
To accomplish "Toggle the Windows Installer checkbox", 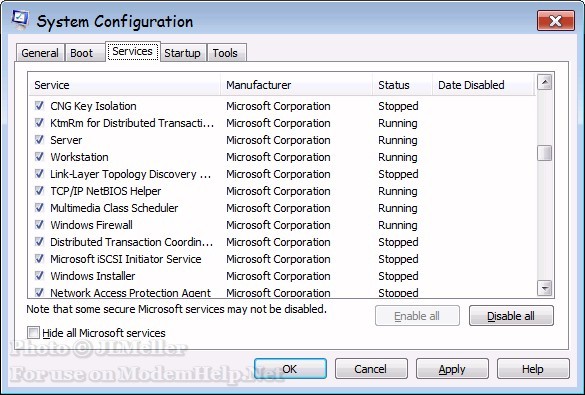I will pyautogui.click(x=39, y=276).
